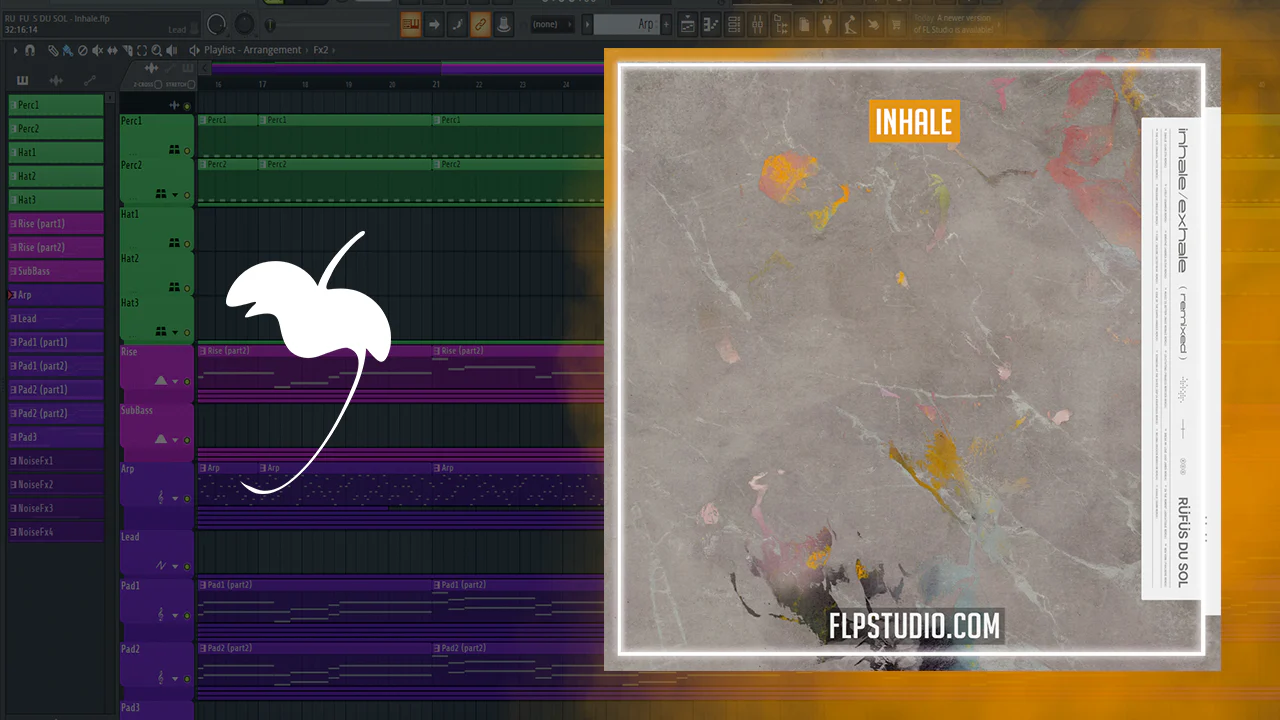Click the chain link icon in top toolbar
The image size is (1280, 720).
coord(481,24)
